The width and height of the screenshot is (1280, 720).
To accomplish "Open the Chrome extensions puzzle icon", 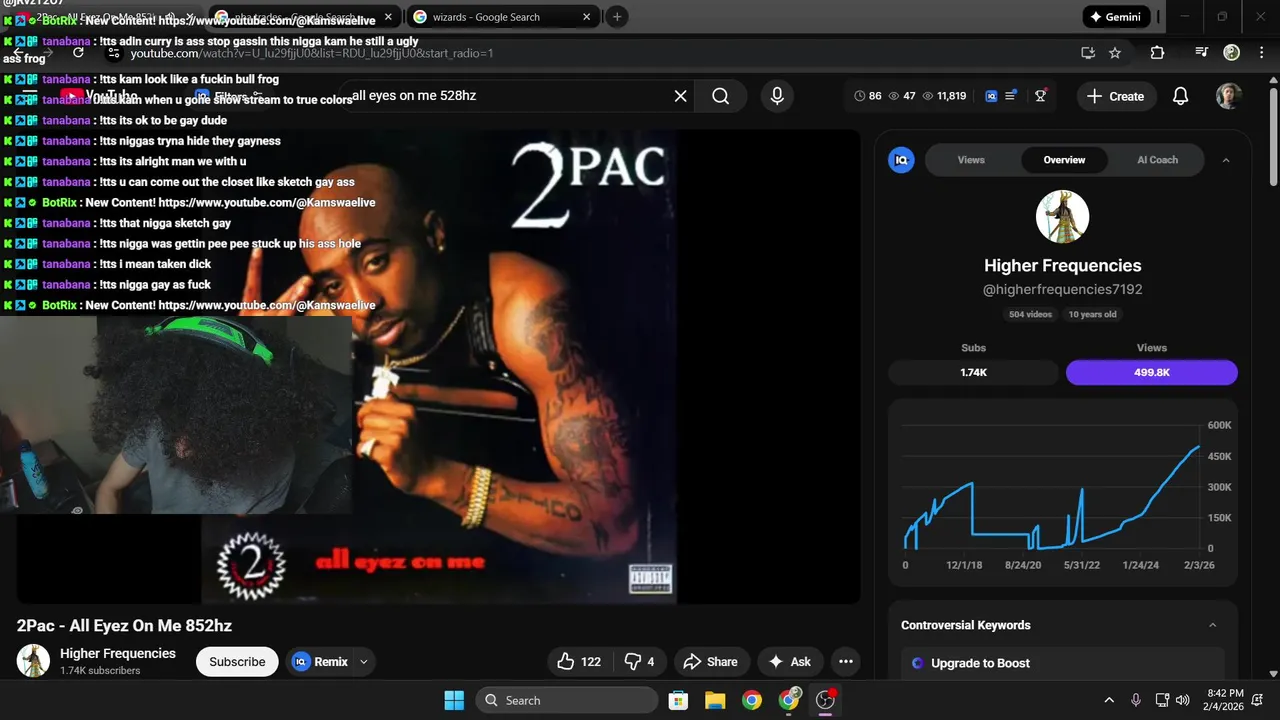I will (x=1157, y=53).
